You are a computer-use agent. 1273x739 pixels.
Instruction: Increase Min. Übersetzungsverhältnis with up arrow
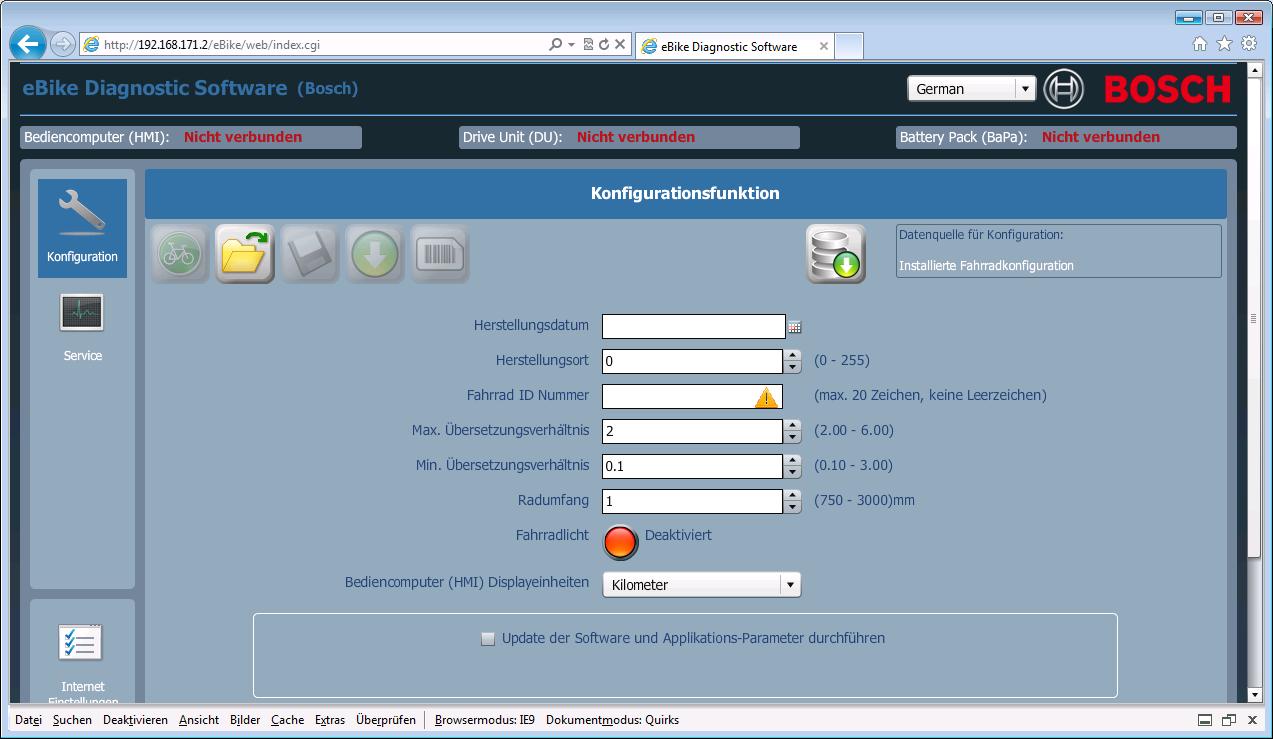tap(793, 460)
